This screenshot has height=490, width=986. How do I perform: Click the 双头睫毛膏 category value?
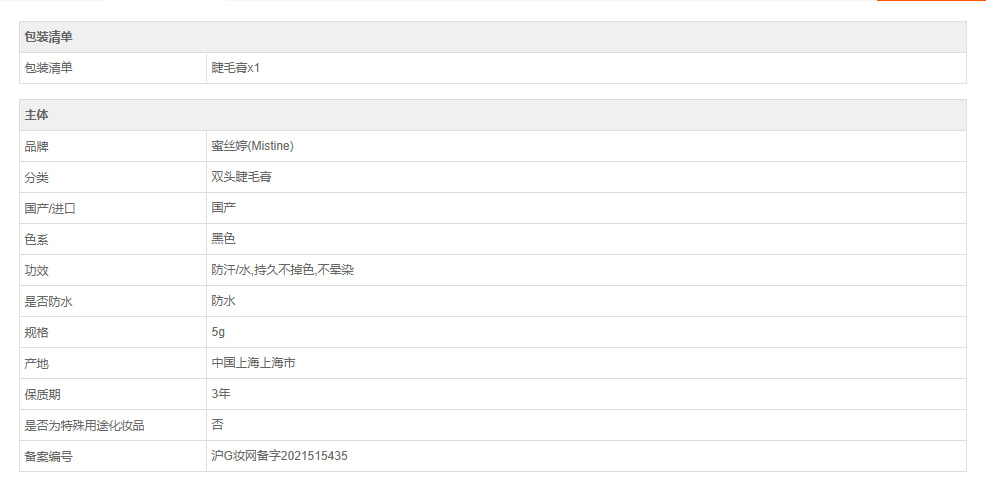point(241,177)
